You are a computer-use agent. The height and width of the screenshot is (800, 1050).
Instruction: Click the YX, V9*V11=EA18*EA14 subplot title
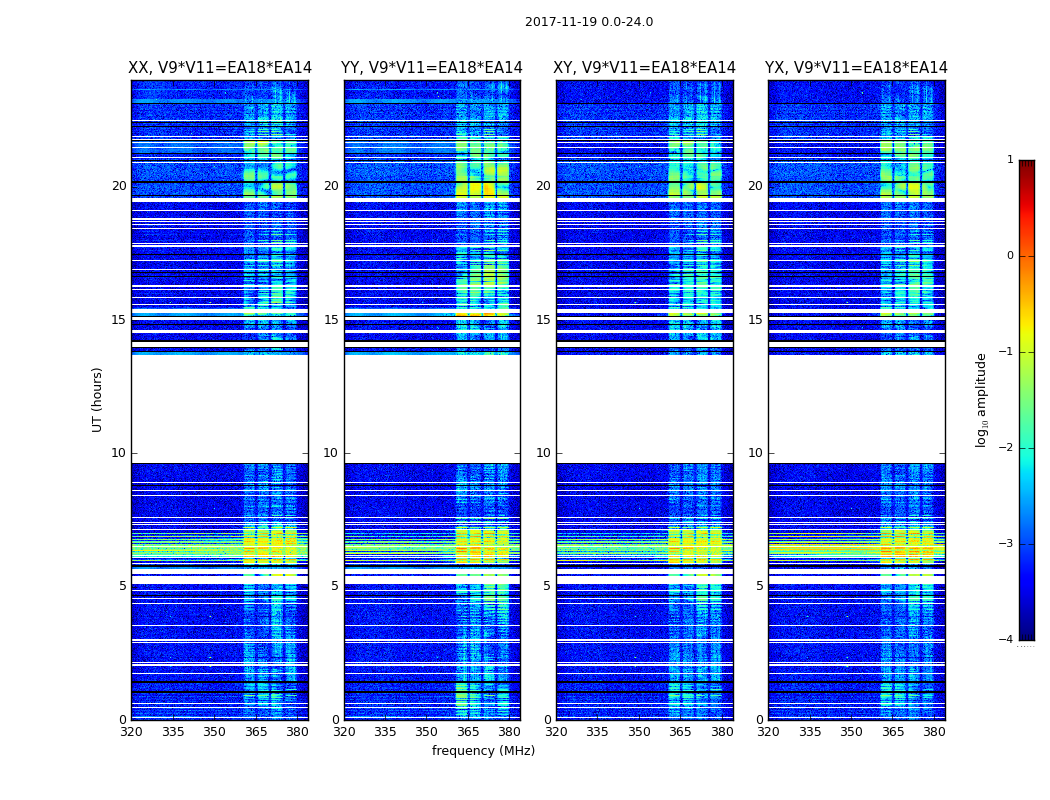click(856, 68)
